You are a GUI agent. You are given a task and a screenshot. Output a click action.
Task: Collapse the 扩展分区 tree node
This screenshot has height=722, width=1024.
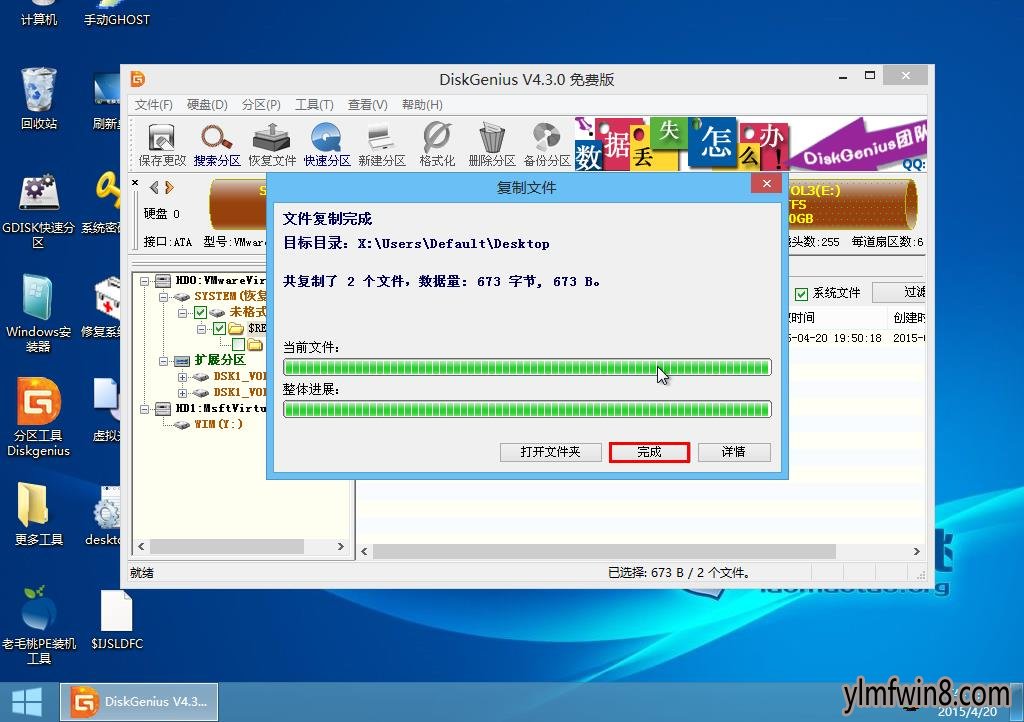(162, 361)
